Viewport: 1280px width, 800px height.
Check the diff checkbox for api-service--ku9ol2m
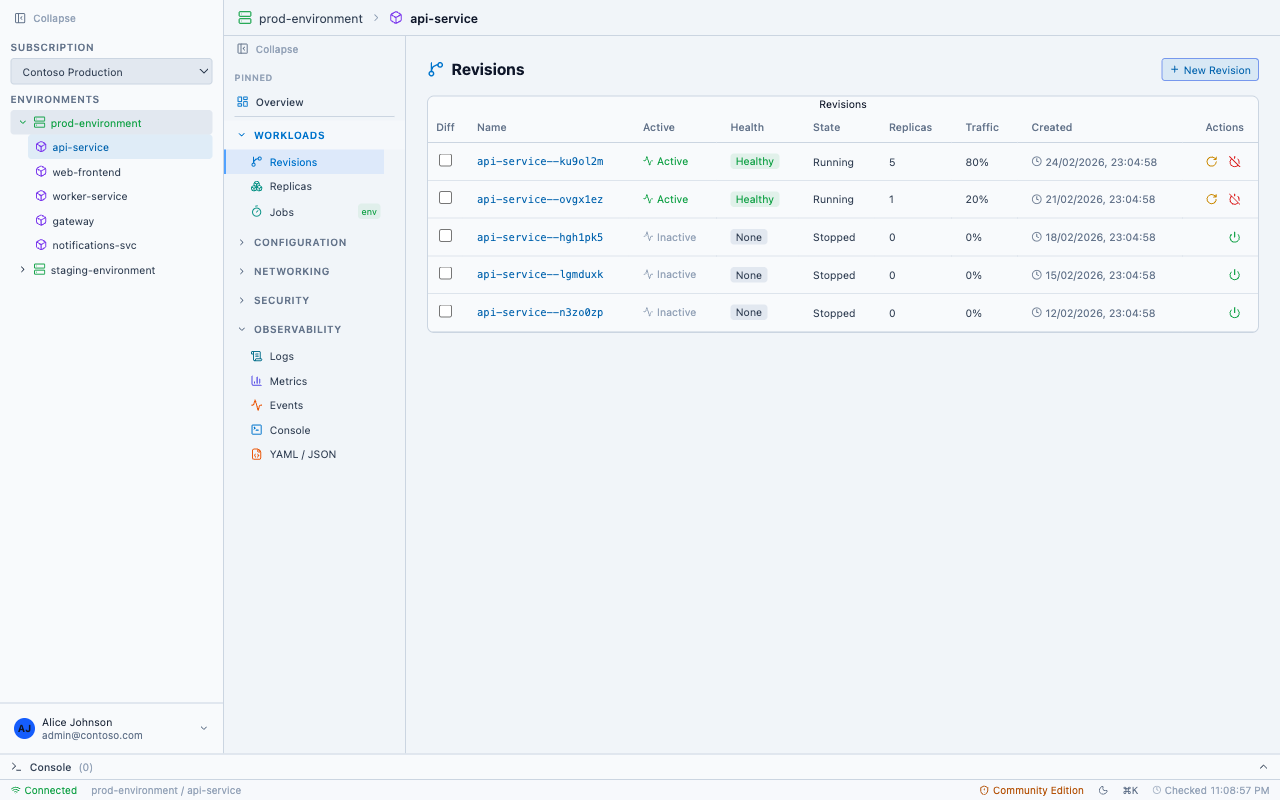tap(445, 159)
